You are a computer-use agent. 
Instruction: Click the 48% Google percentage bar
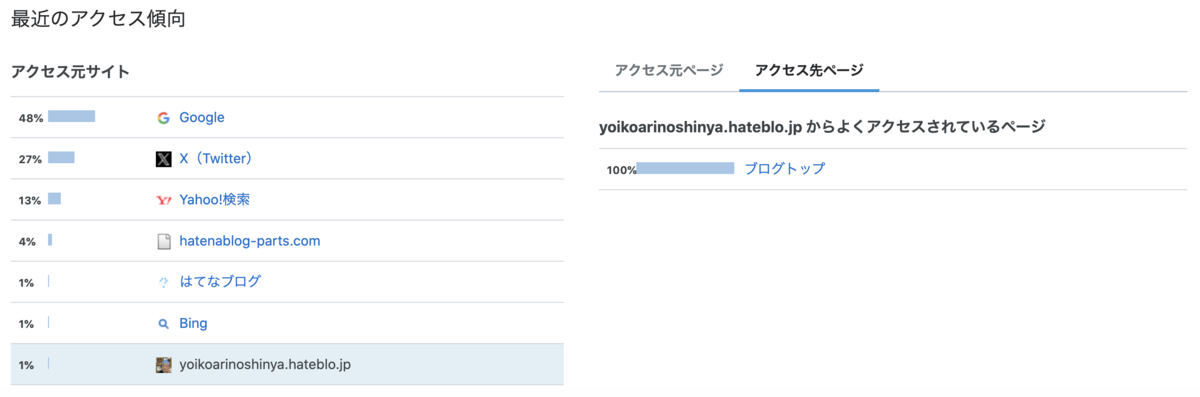click(x=71, y=117)
